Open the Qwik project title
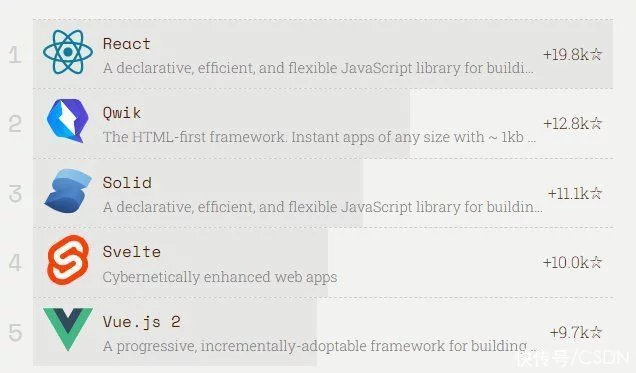This screenshot has width=636, height=373. tap(122, 113)
